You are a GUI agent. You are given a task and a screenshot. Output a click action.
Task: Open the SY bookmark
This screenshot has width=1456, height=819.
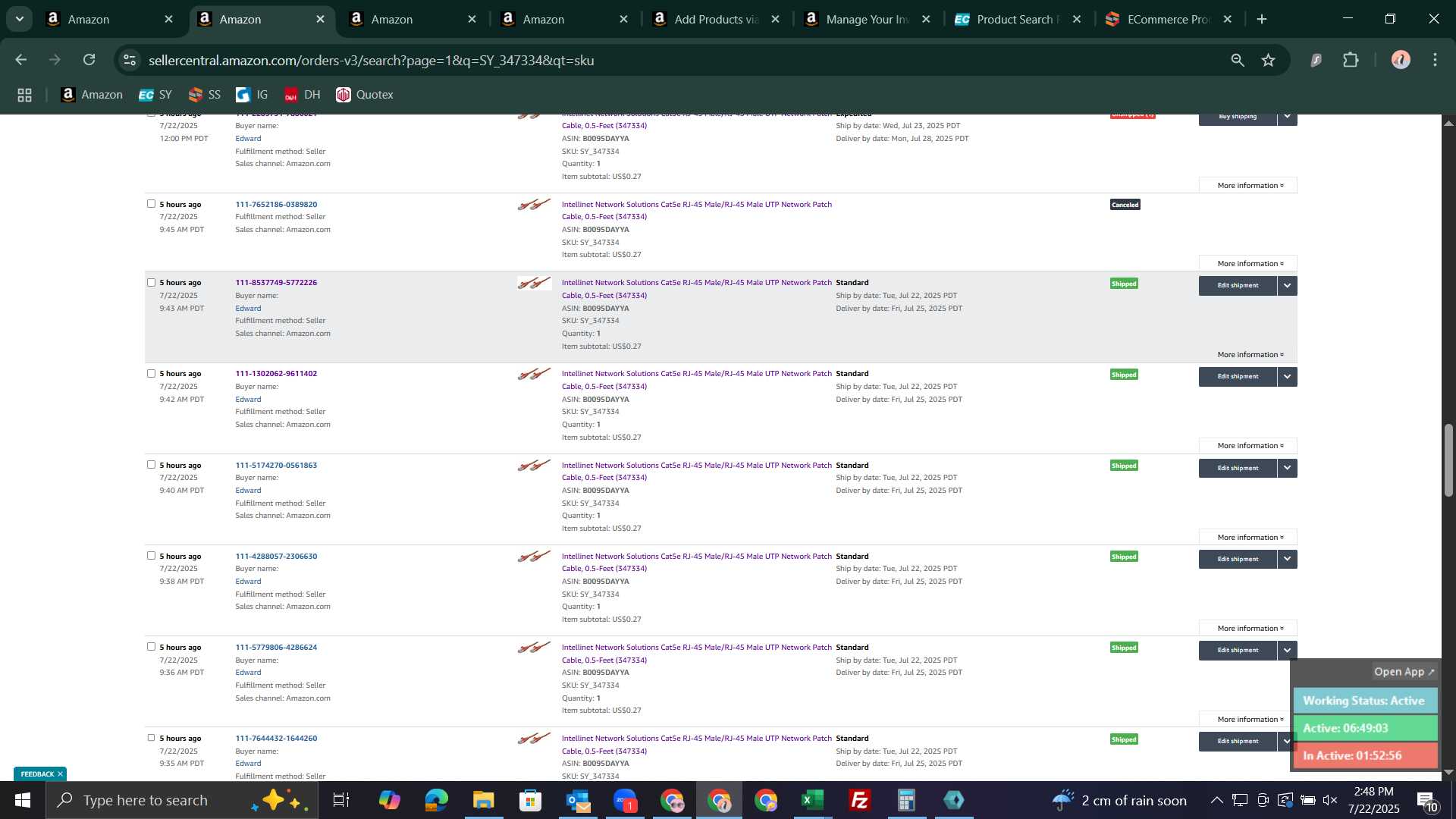click(x=155, y=95)
